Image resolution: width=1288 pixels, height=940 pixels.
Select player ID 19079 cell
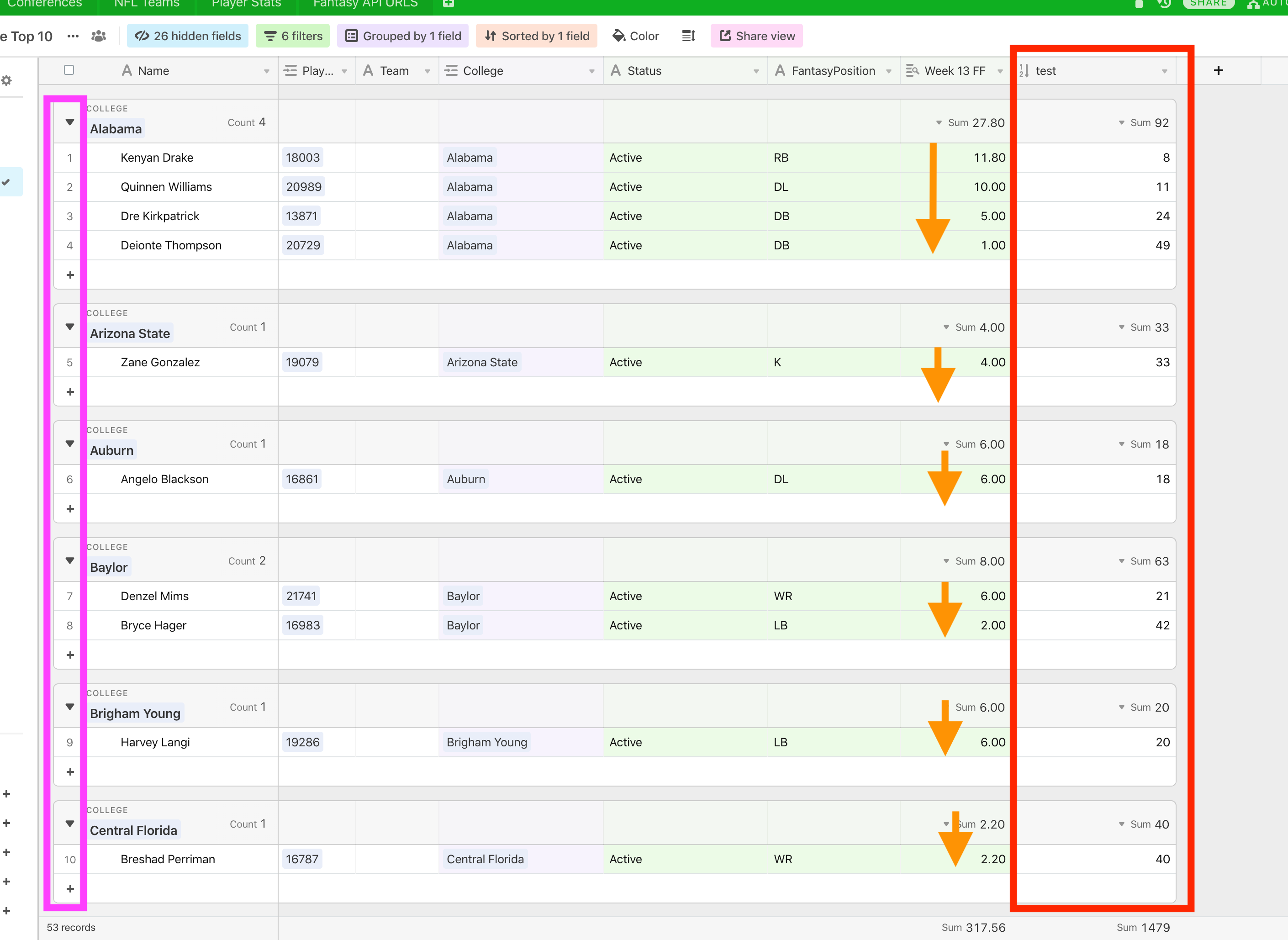(x=317, y=362)
